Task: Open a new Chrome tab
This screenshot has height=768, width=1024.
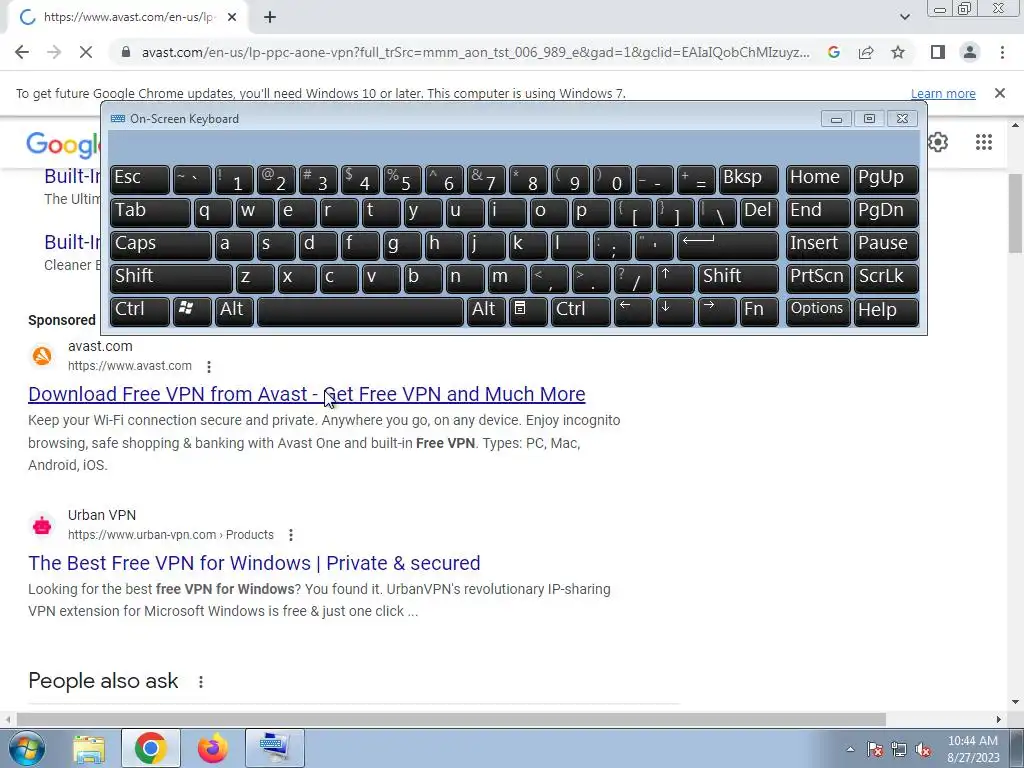Action: point(270,18)
